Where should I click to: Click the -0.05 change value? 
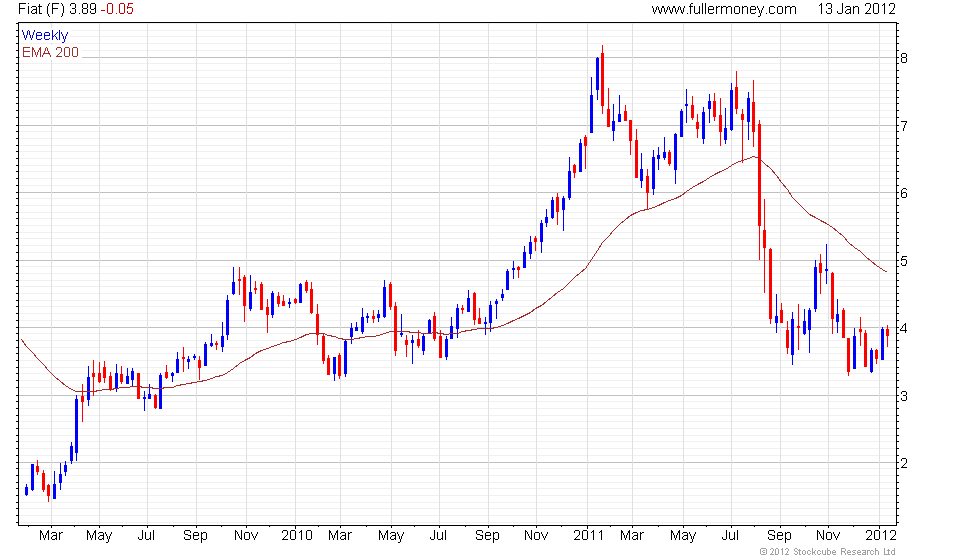coord(117,9)
